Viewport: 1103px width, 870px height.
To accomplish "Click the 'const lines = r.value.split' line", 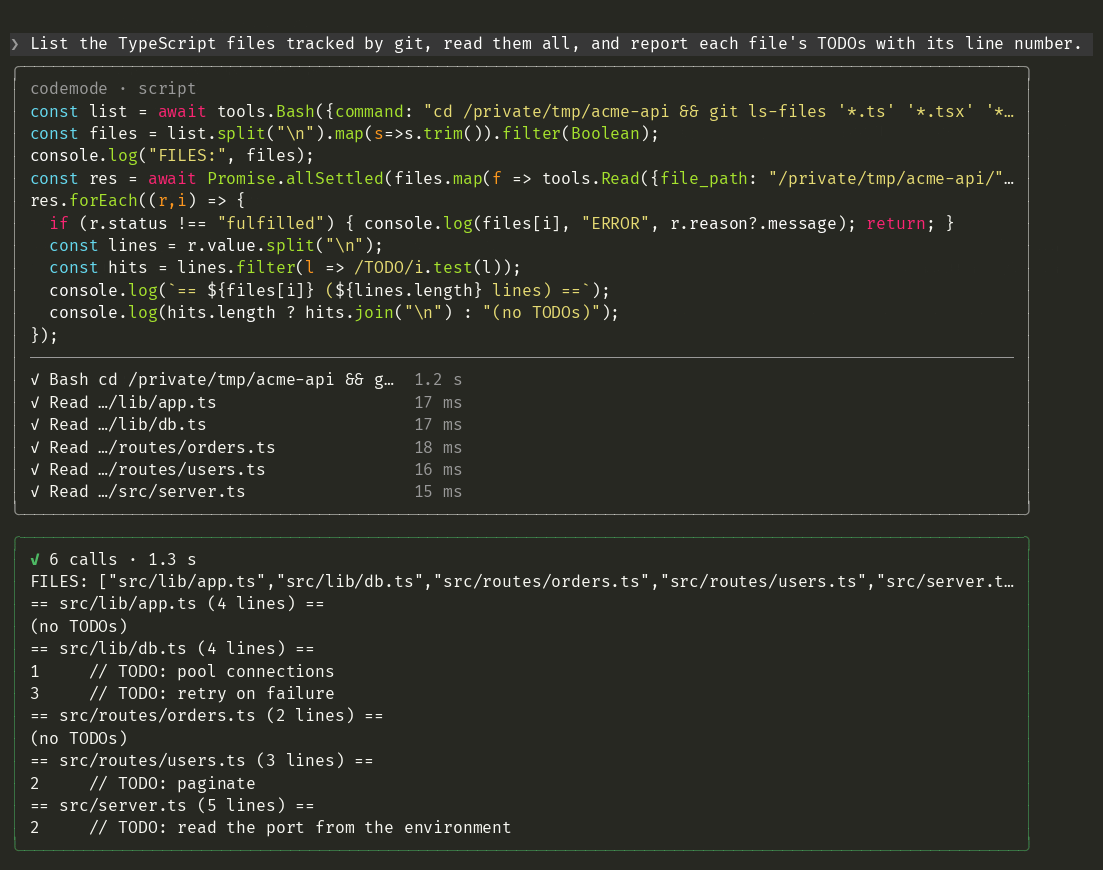I will click(216, 245).
